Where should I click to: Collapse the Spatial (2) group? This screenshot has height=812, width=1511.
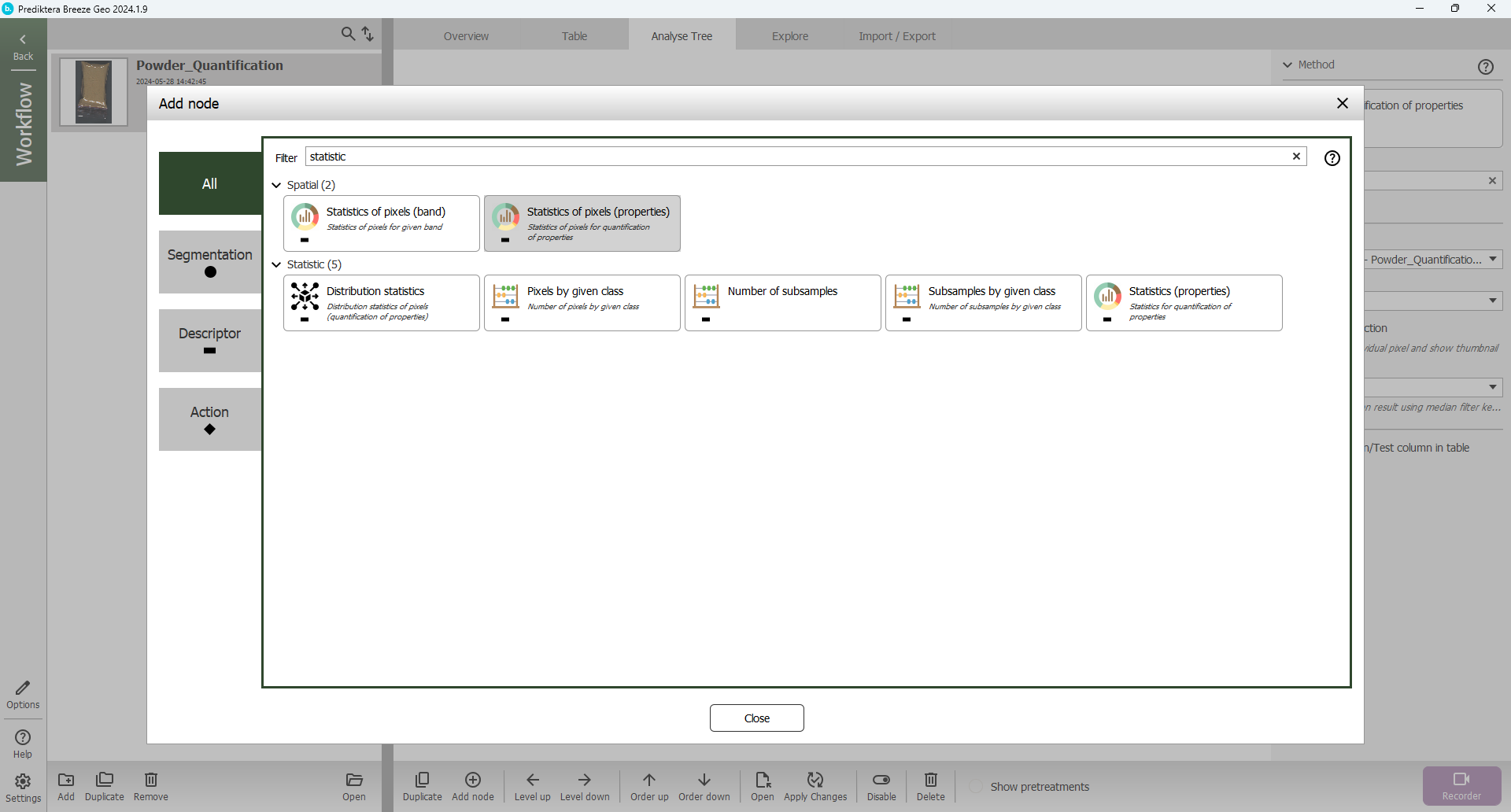click(x=276, y=185)
